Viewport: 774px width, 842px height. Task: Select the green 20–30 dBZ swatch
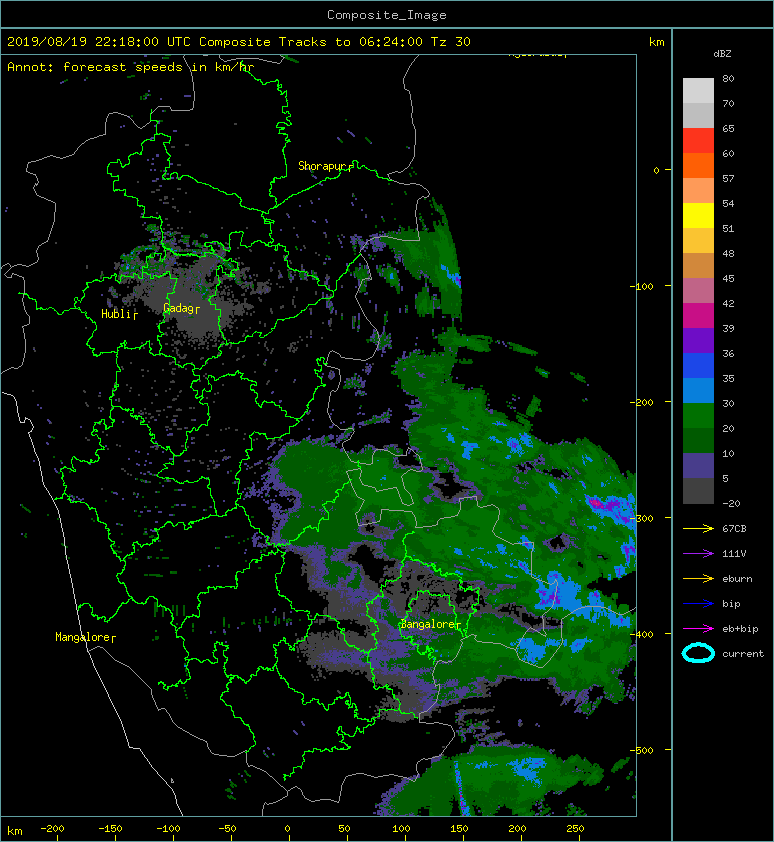point(698,415)
